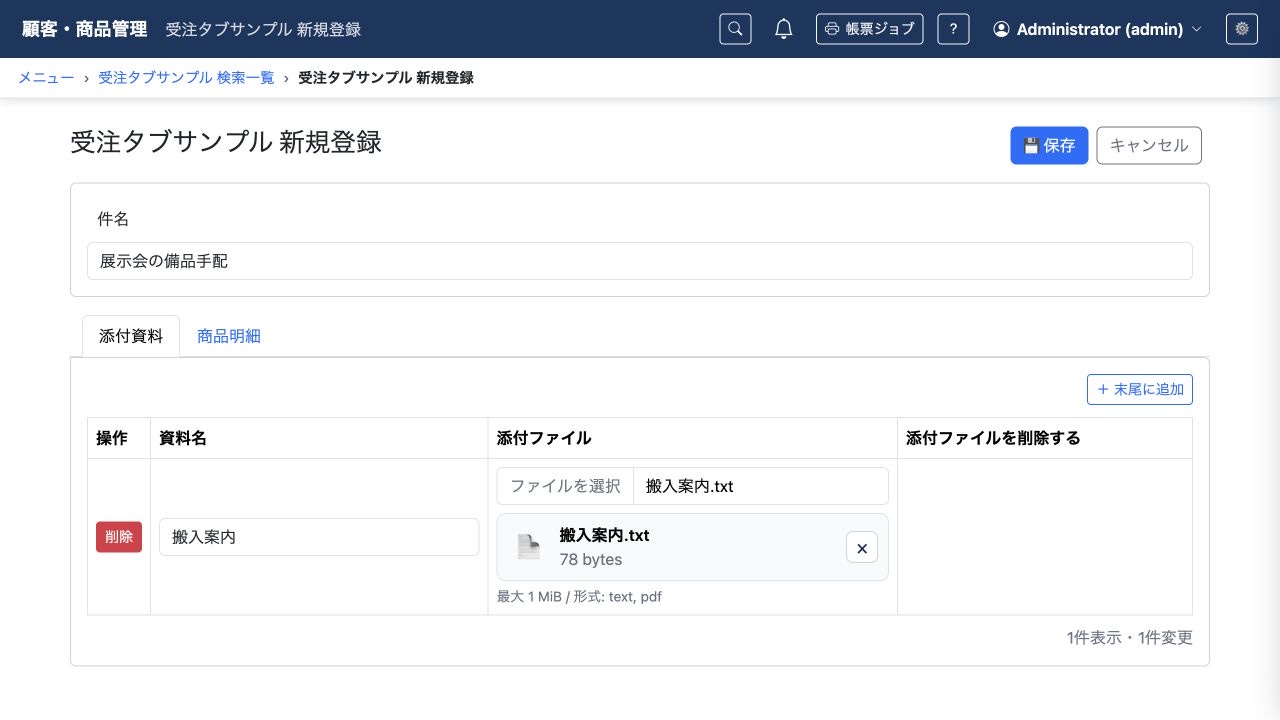Viewport: 1280px width, 720px height.
Task: Open notifications bell icon
Action: [x=784, y=29]
